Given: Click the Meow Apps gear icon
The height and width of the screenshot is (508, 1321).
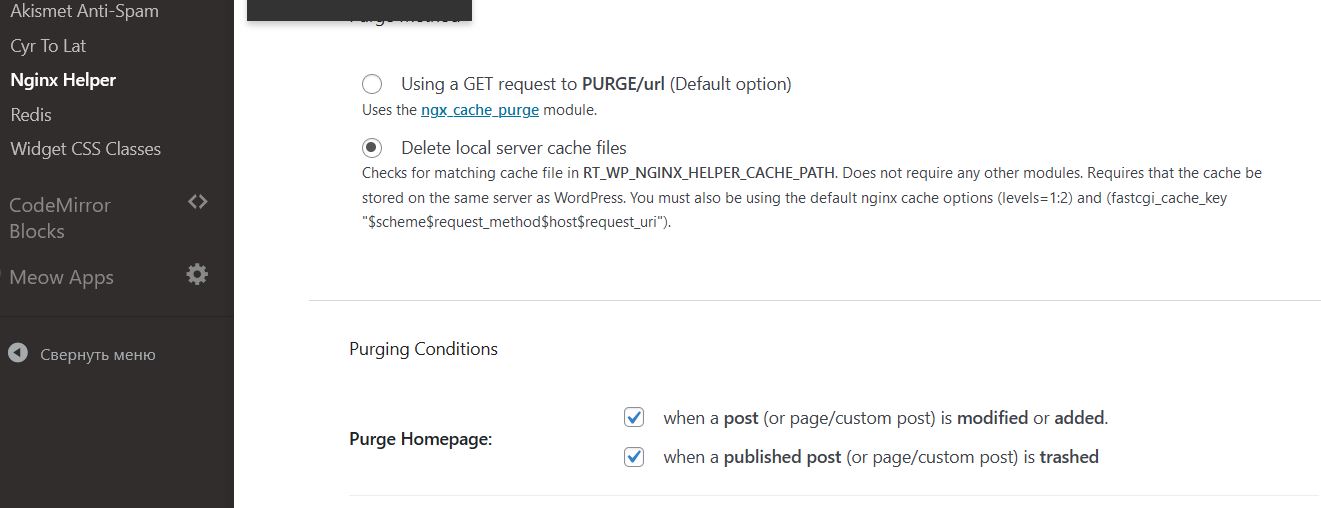Looking at the screenshot, I should coord(198,274).
